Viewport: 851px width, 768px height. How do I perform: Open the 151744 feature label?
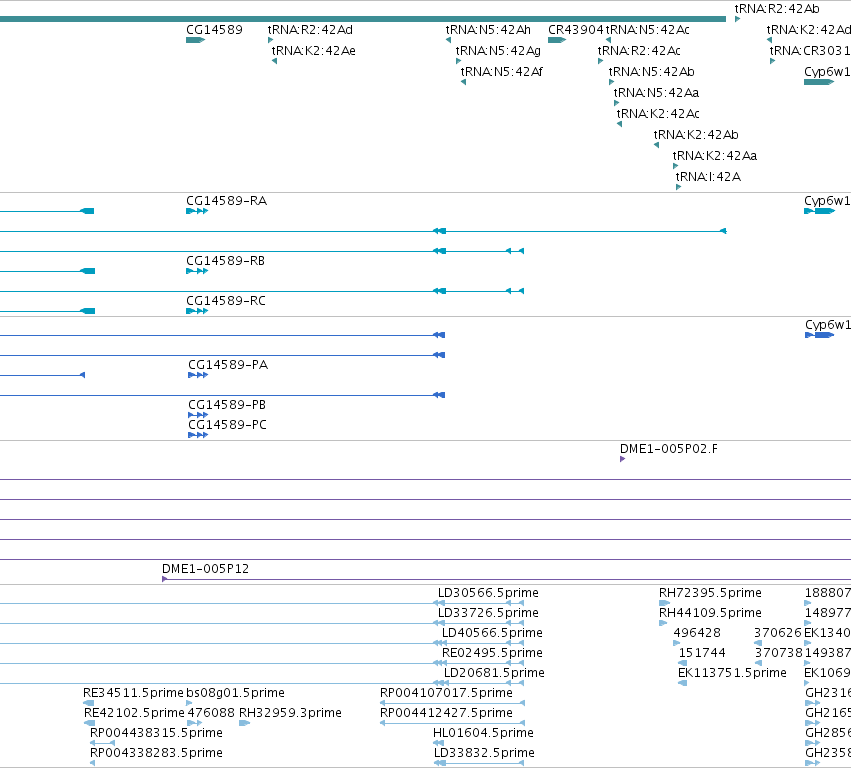702,653
